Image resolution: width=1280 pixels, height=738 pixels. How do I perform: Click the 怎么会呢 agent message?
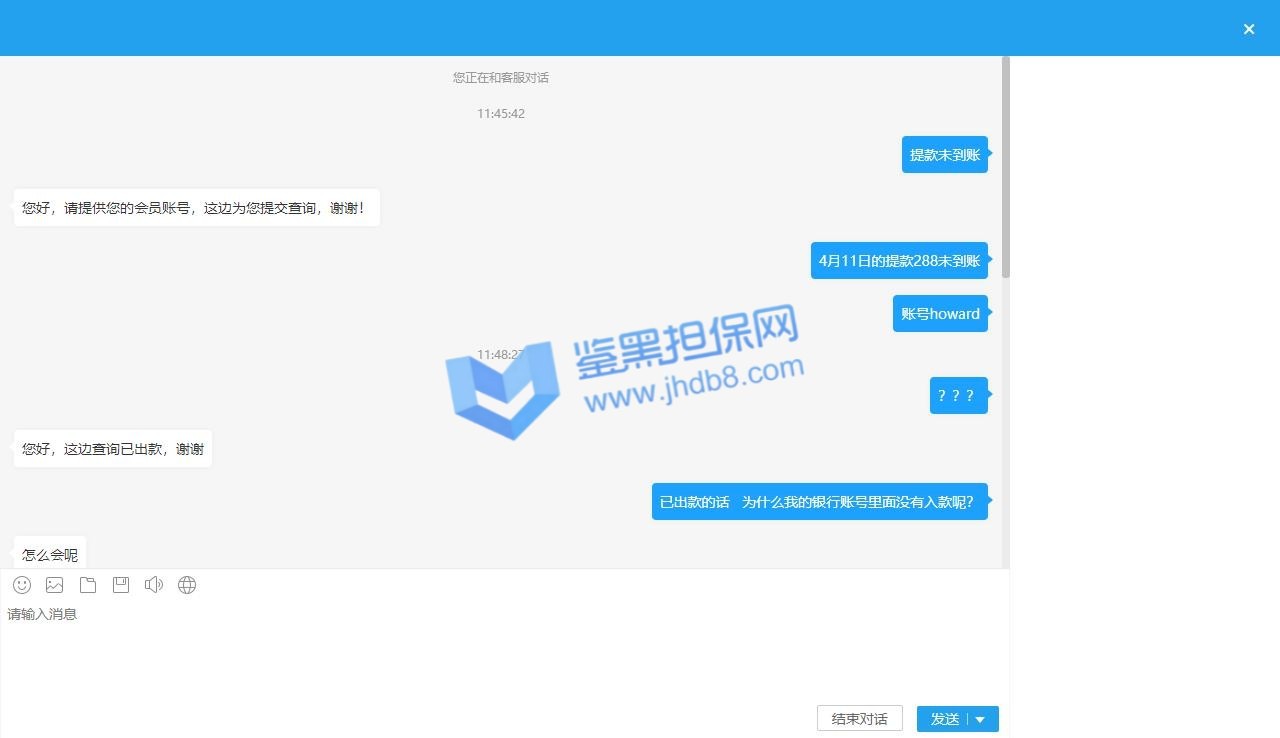tap(50, 554)
